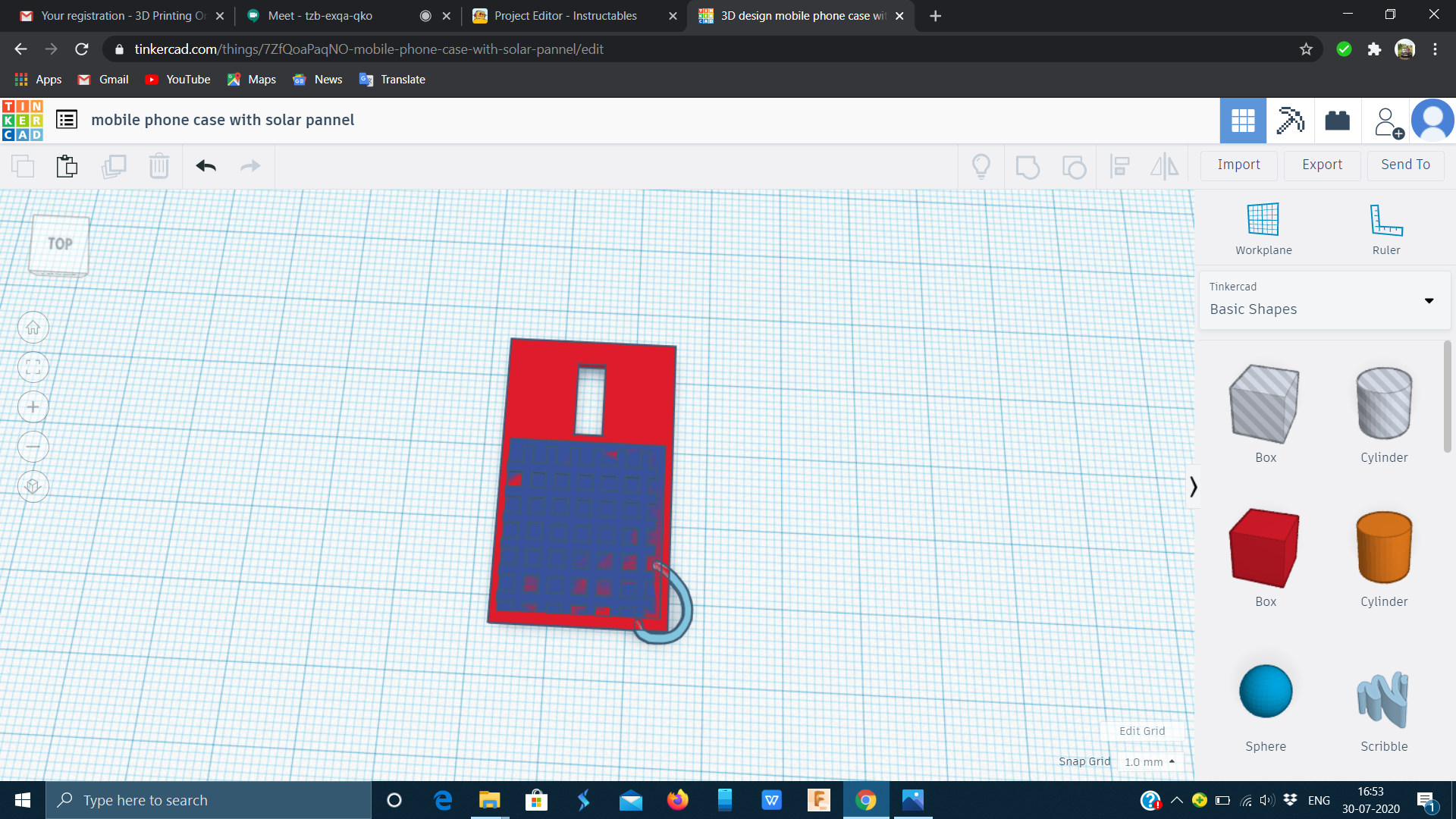Click the Import button

[1238, 165]
